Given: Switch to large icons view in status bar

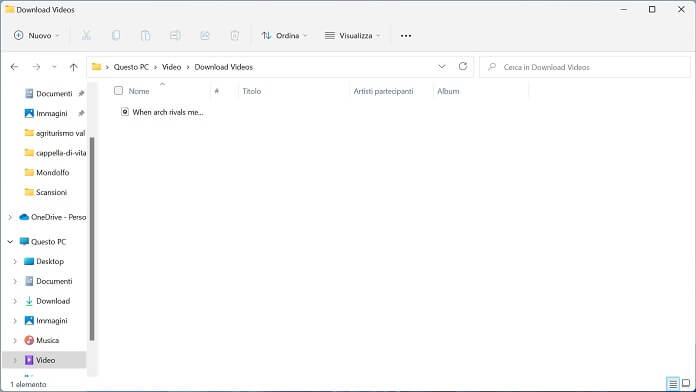Looking at the screenshot, I should [x=686, y=384].
